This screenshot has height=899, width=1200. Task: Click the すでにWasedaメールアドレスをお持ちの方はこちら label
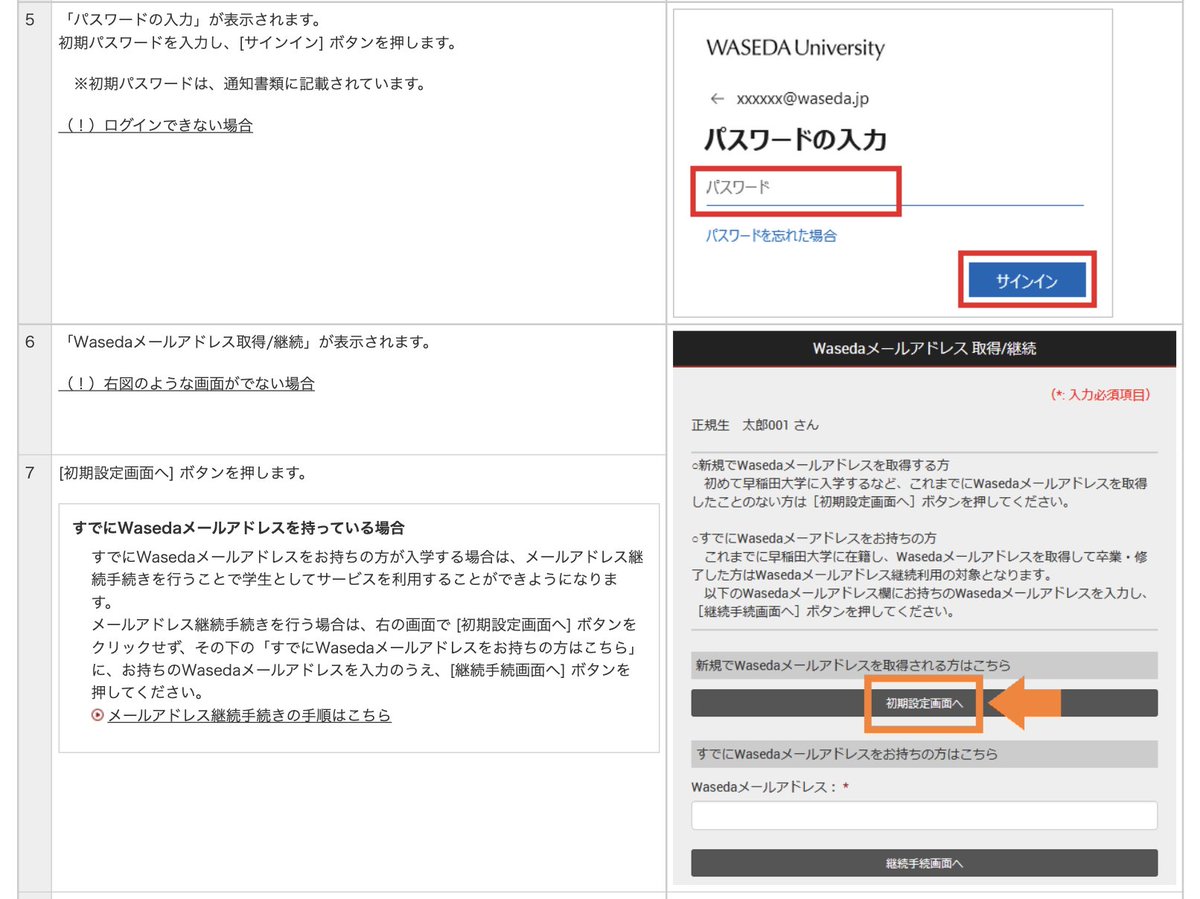(x=924, y=753)
